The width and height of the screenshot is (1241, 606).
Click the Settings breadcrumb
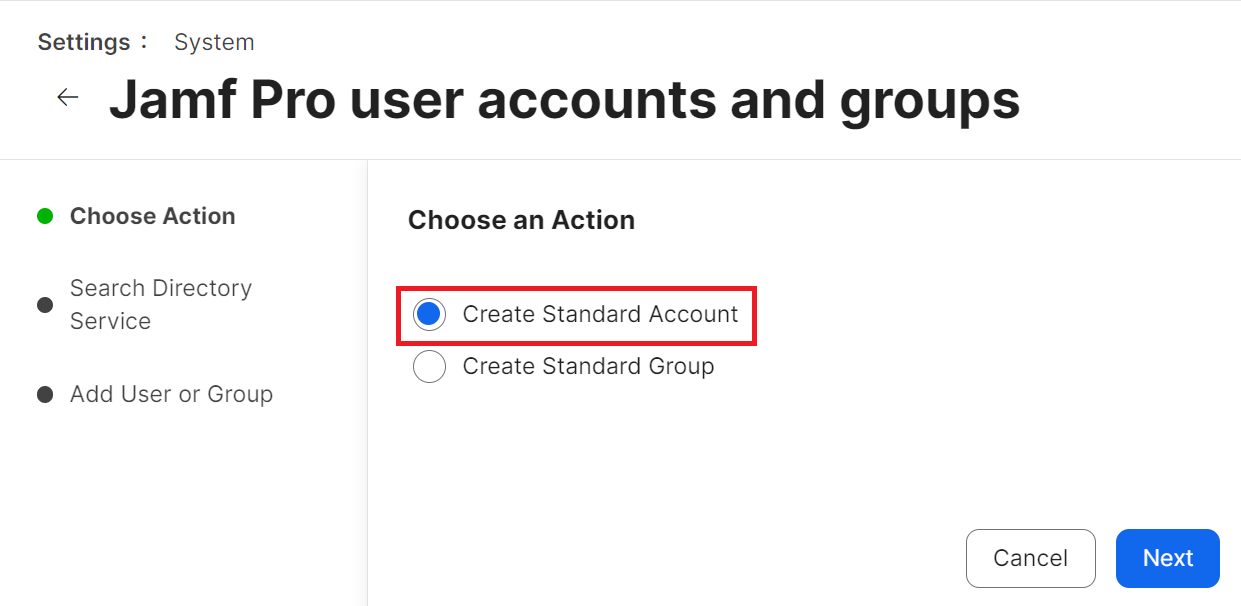pos(84,42)
